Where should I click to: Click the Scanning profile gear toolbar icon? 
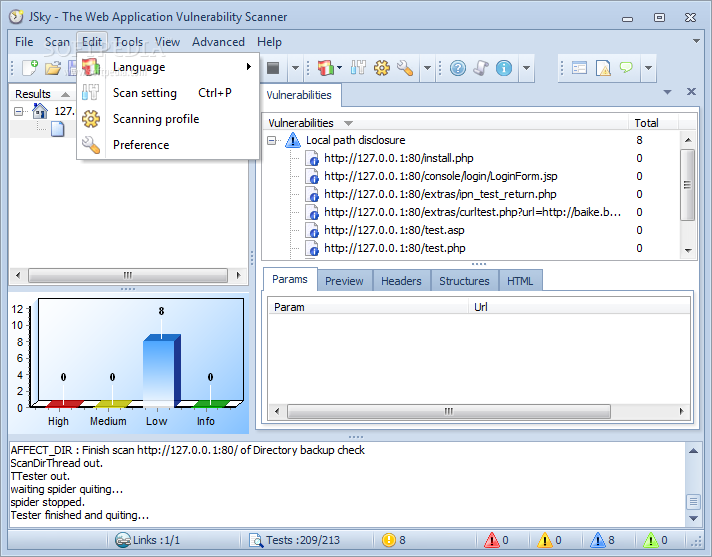click(381, 68)
